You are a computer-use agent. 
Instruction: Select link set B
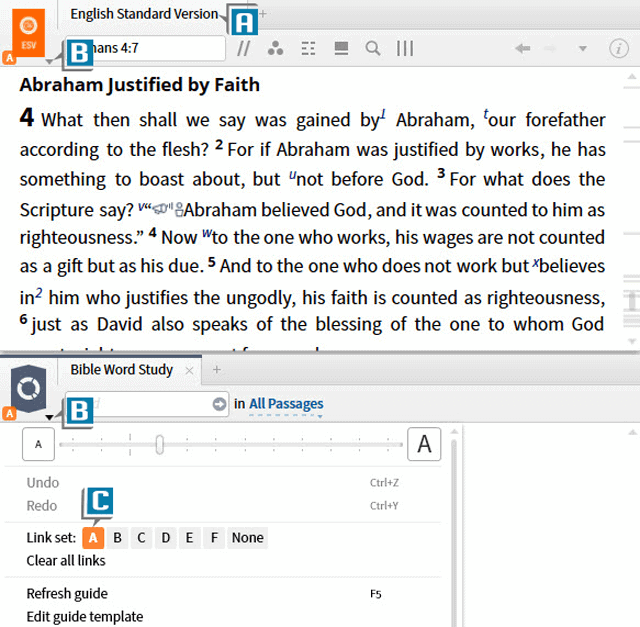117,538
